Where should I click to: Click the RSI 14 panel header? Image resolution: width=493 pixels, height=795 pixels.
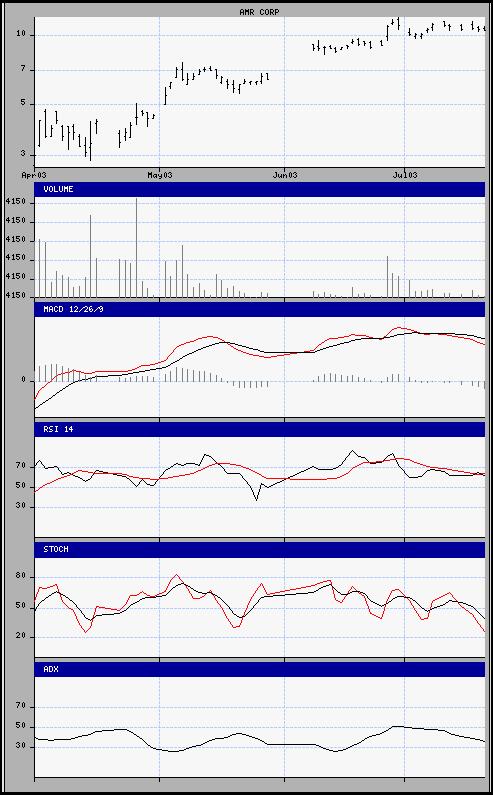click(x=260, y=429)
